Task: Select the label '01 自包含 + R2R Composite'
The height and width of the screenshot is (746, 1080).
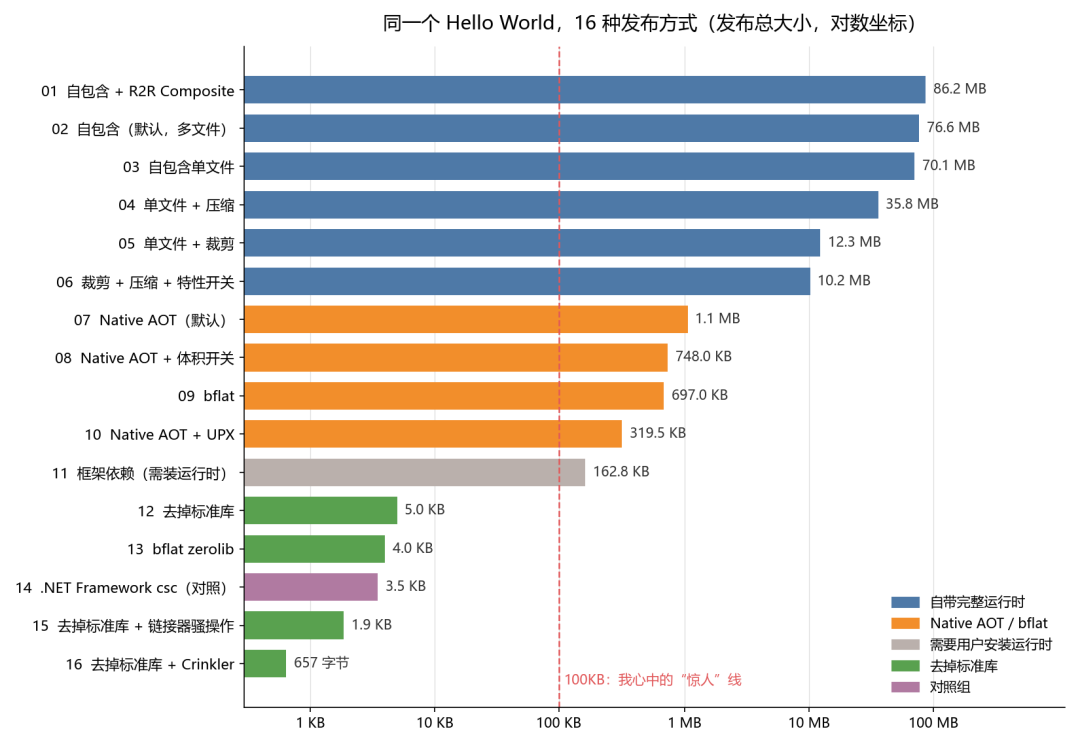Action: [138, 91]
